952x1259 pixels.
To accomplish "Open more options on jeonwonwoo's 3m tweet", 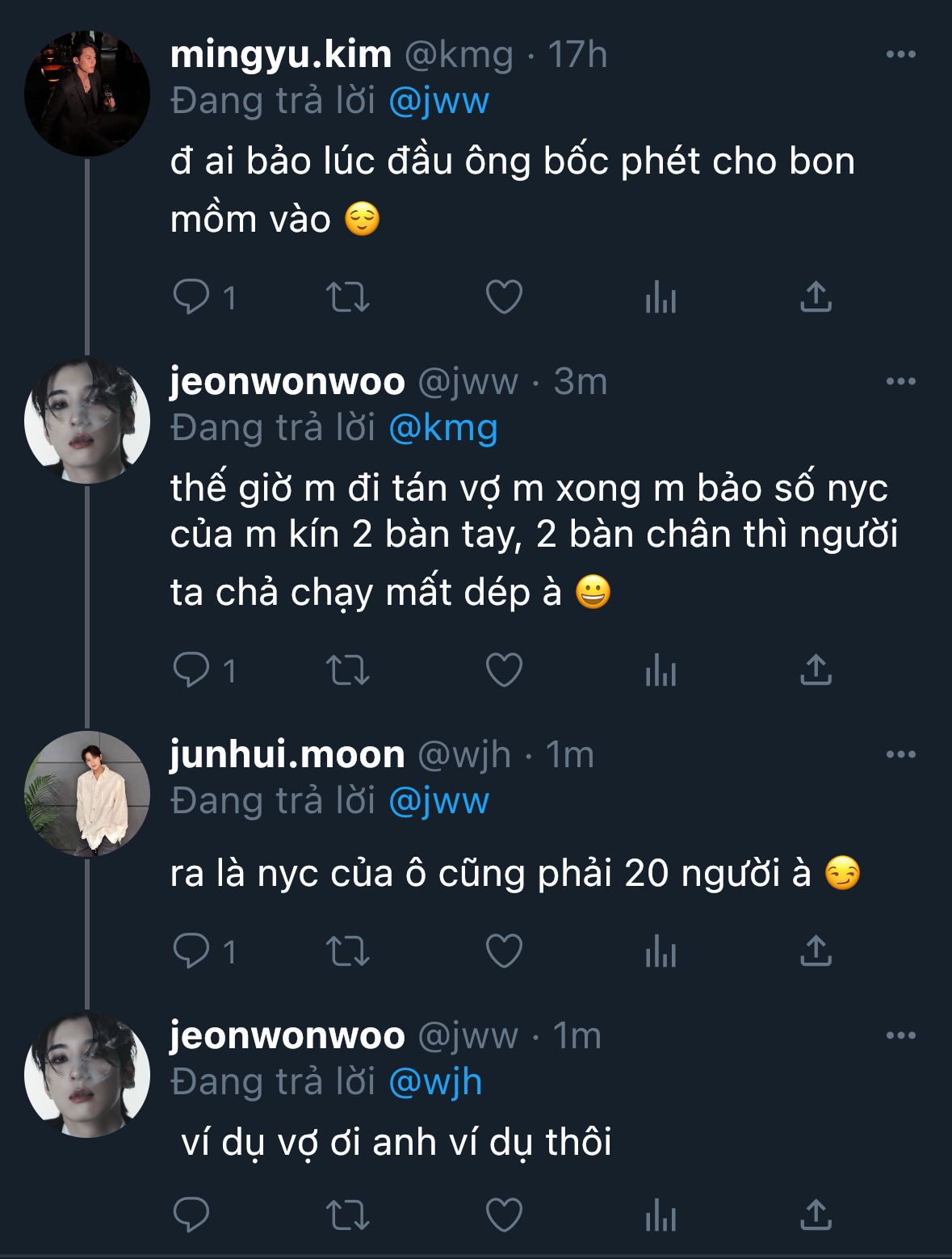I will [x=900, y=382].
